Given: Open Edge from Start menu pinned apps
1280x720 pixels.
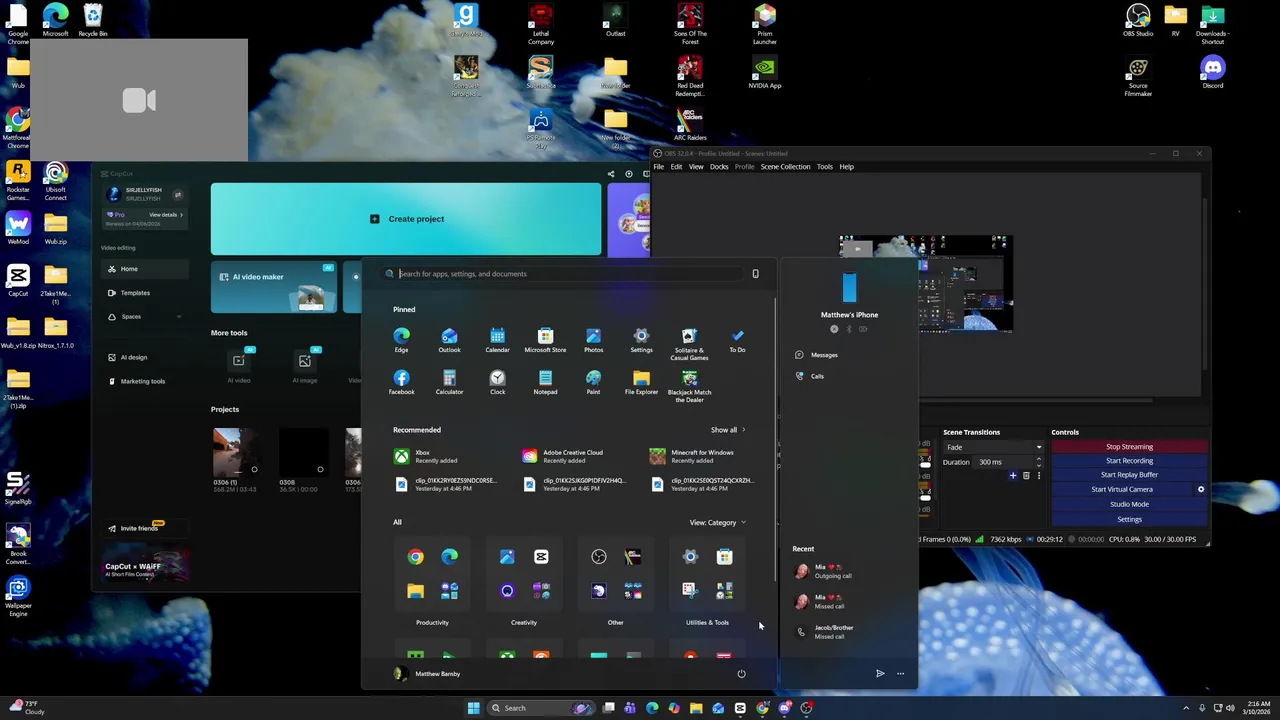Looking at the screenshot, I should coord(401,340).
